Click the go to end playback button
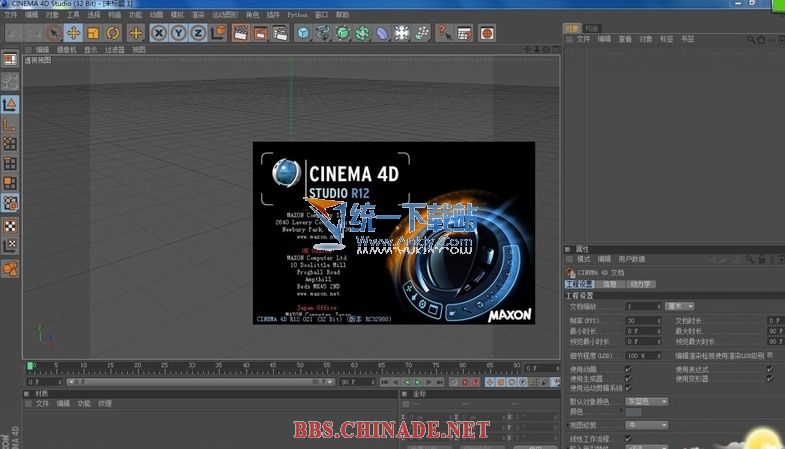The height and width of the screenshot is (449, 785). 439,382
